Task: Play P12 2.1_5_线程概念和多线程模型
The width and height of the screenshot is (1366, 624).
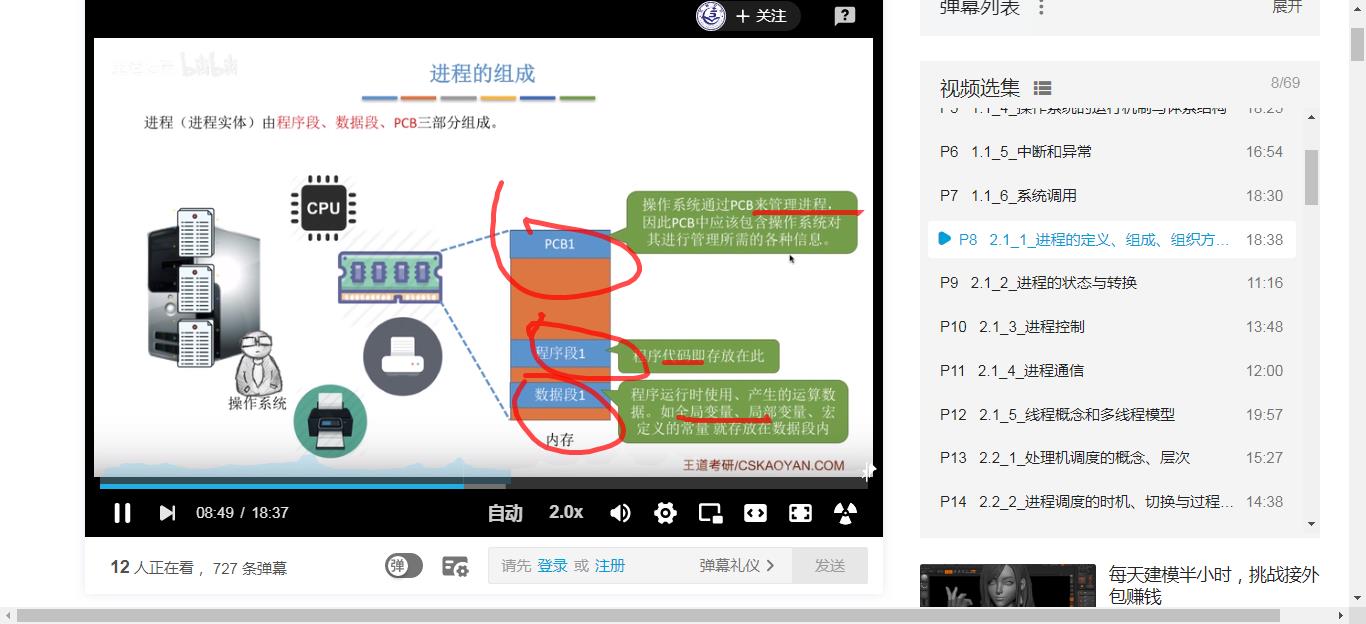Action: coord(1111,415)
